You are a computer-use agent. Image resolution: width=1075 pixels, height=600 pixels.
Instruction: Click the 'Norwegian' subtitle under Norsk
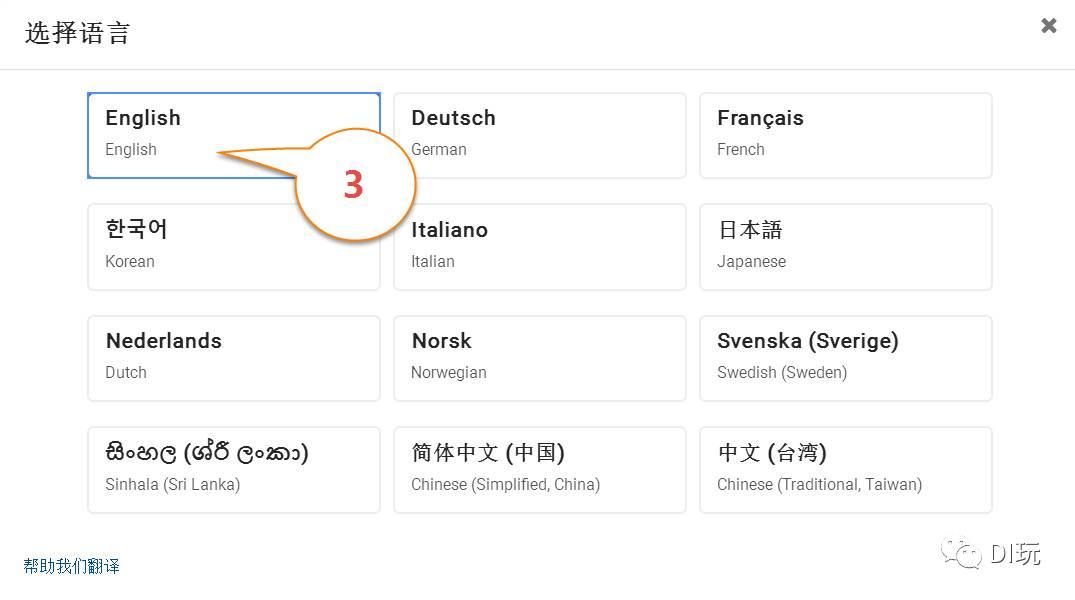click(x=448, y=372)
